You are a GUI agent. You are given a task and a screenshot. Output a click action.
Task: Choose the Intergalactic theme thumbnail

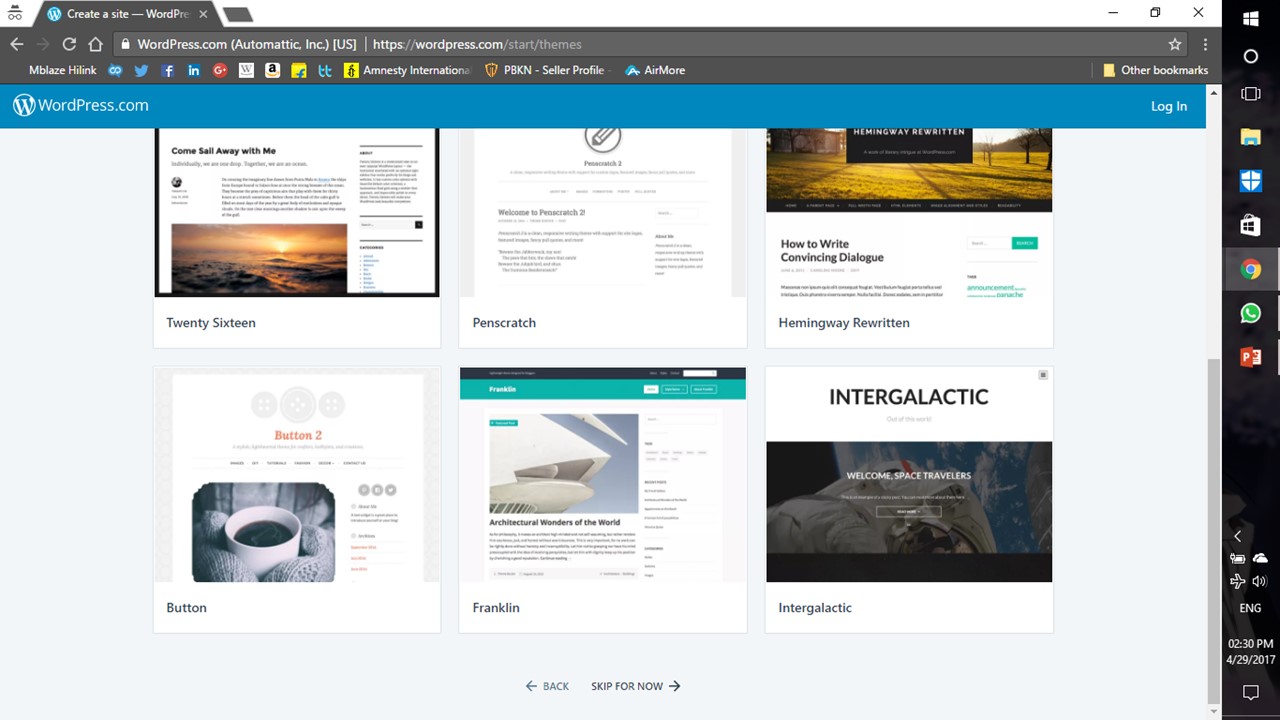point(908,475)
